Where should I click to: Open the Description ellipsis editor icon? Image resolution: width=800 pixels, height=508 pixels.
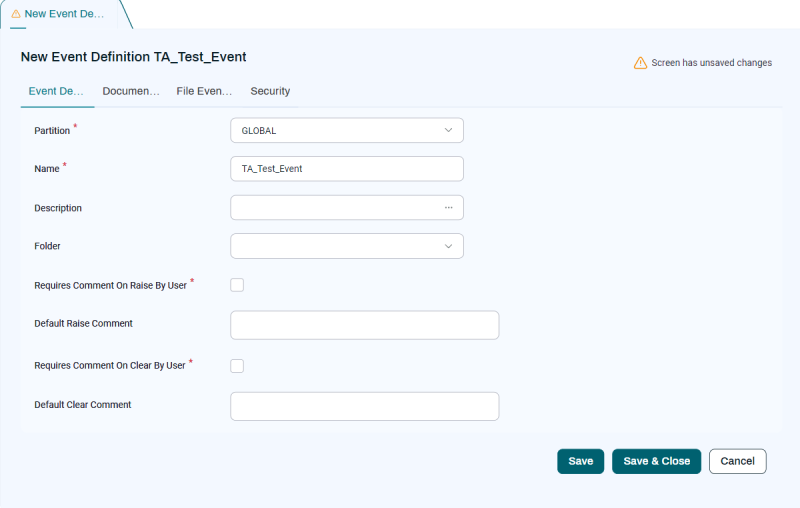448,208
